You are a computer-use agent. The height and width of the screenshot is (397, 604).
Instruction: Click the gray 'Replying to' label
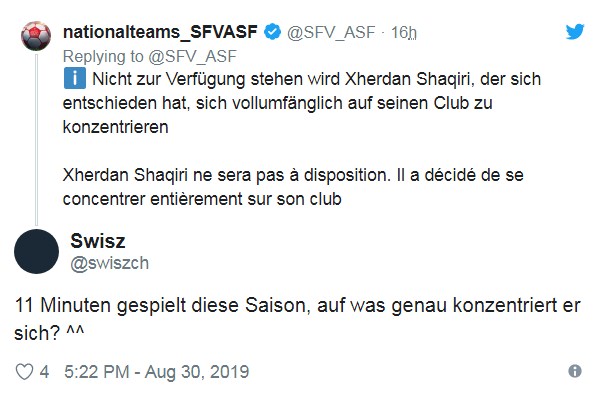pyautogui.click(x=103, y=57)
